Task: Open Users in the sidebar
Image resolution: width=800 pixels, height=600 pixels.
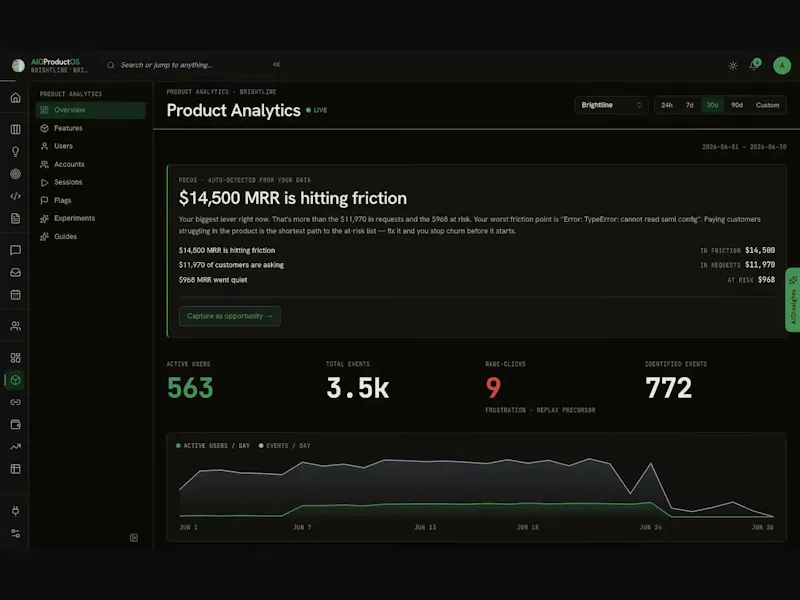Action: pos(91,146)
